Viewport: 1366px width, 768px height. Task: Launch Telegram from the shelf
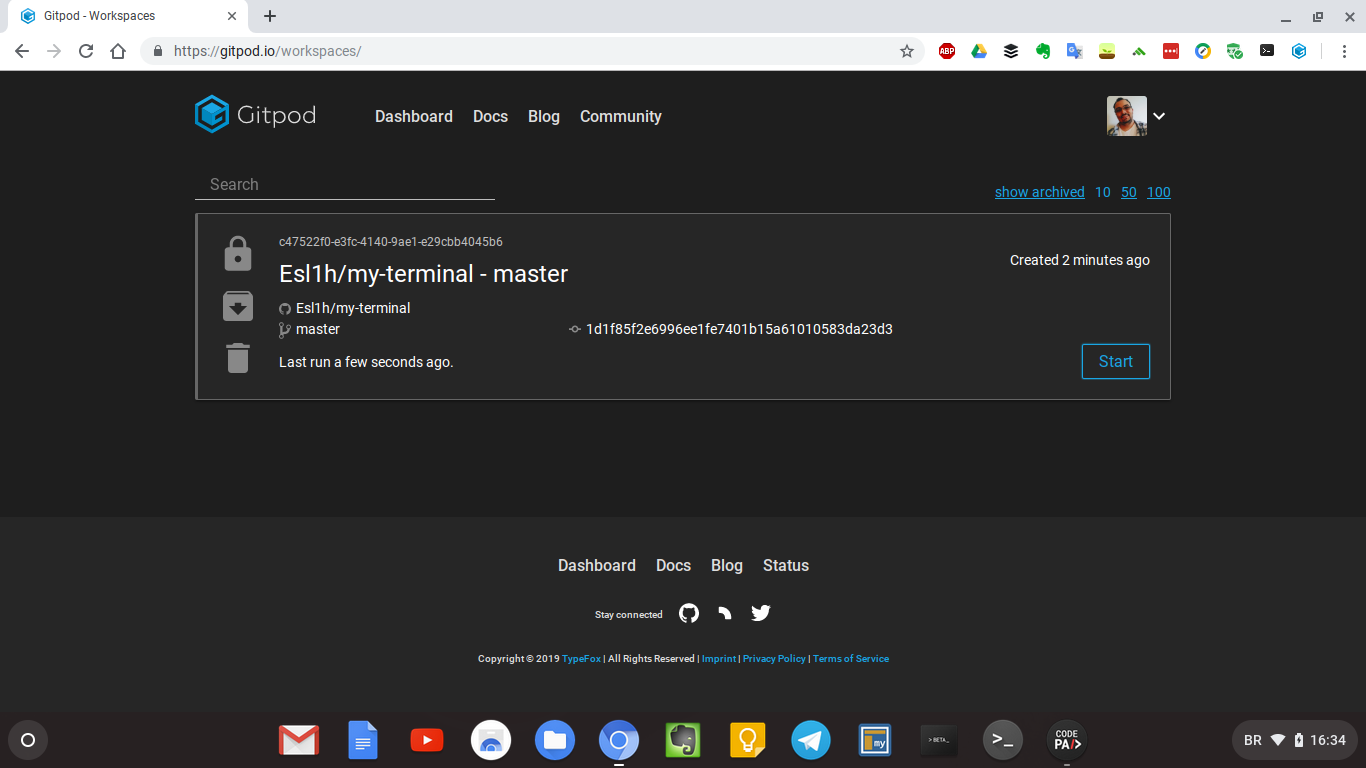(811, 741)
